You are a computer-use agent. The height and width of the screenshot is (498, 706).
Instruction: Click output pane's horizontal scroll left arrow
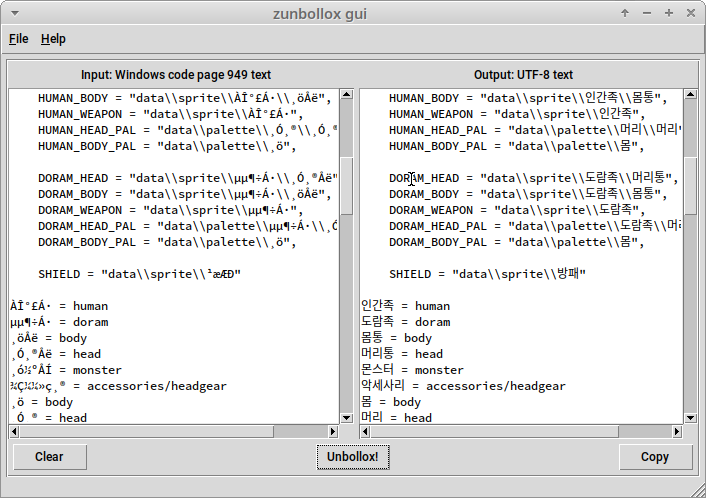[x=365, y=431]
